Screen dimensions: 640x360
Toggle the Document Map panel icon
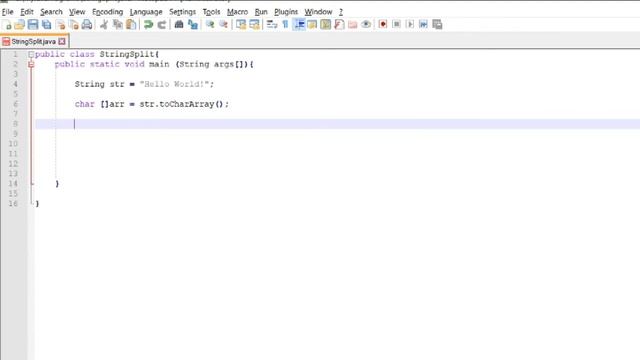326,24
